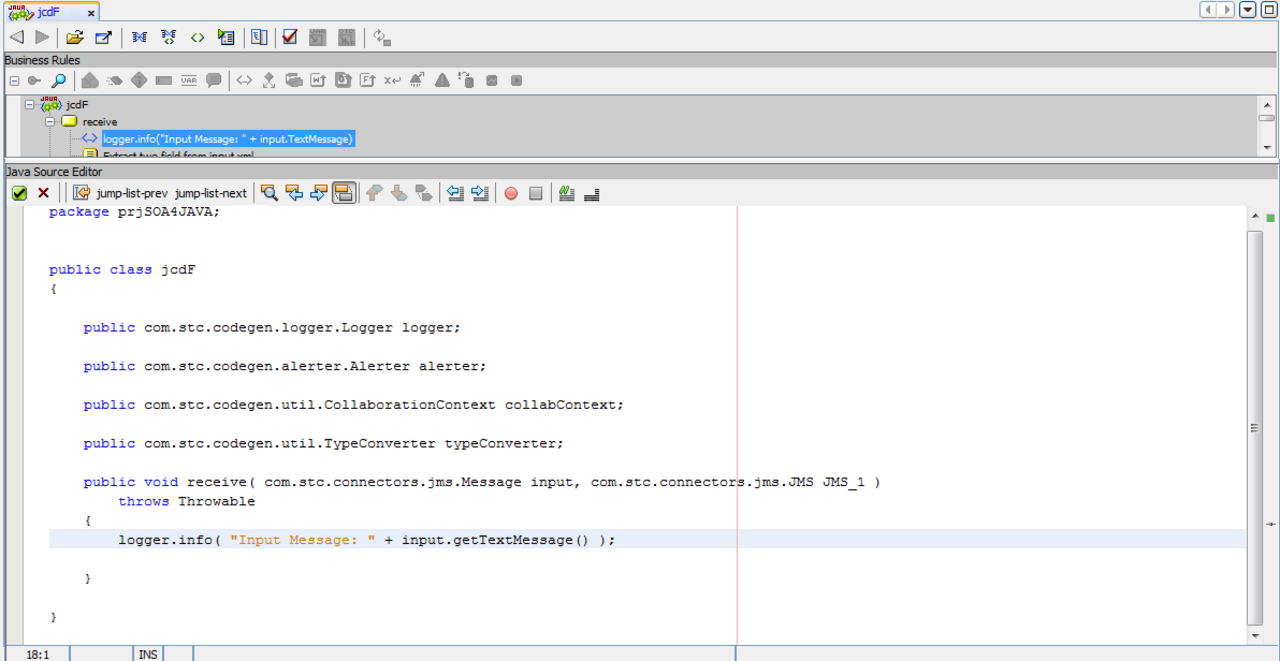Viewport: 1280px width, 661px height.
Task: Select the jcdF editor tab
Action: point(49,12)
